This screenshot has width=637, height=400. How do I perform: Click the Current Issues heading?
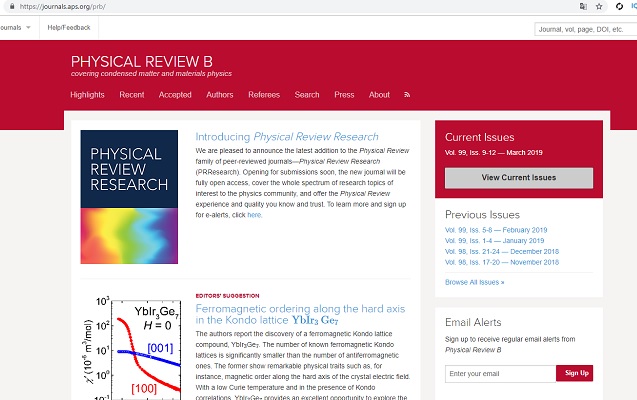(479, 137)
